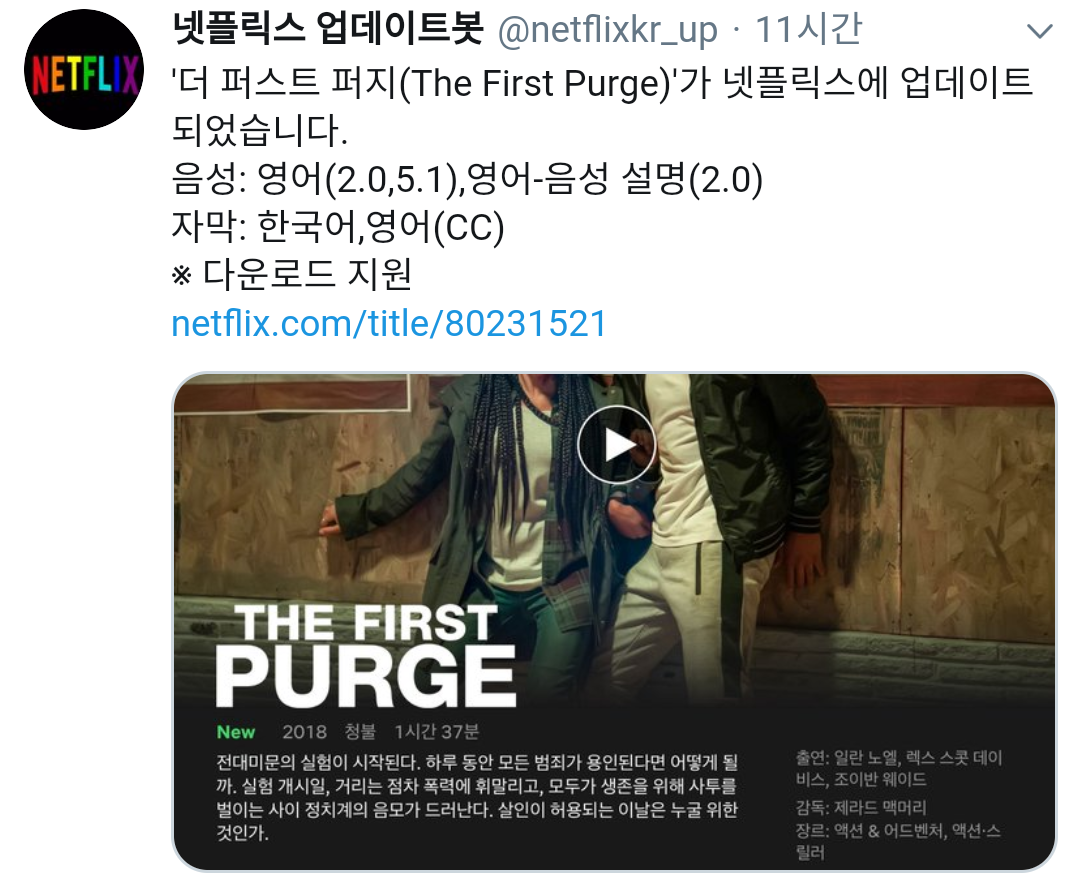1074x881 pixels.
Task: Open the 넷플릭스 업데이트봇 display name
Action: (328, 29)
